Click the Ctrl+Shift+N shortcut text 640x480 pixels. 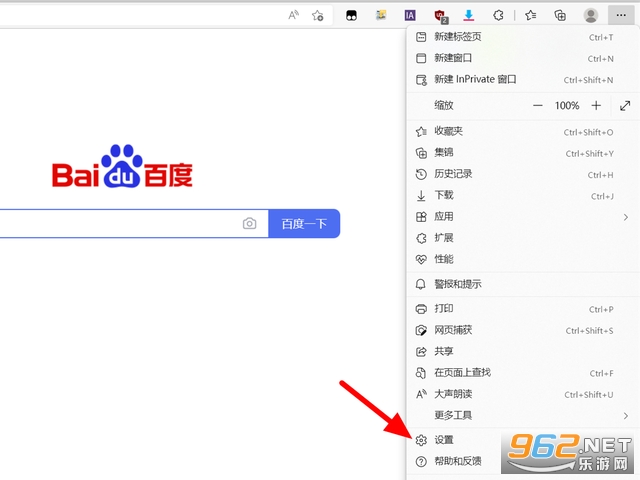click(x=588, y=80)
